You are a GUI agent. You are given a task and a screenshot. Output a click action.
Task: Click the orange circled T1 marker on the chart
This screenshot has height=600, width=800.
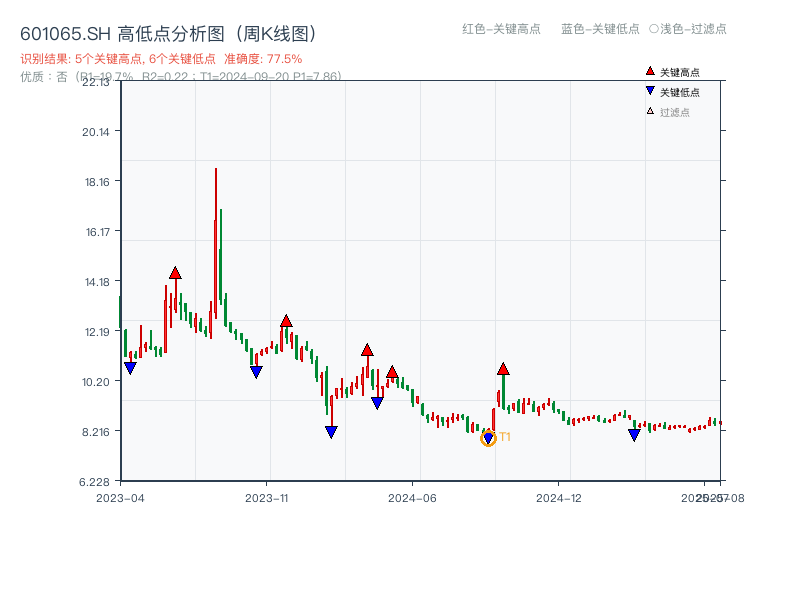489,438
